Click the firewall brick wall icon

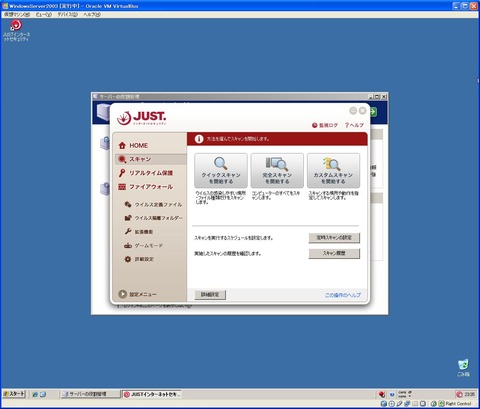(122, 187)
